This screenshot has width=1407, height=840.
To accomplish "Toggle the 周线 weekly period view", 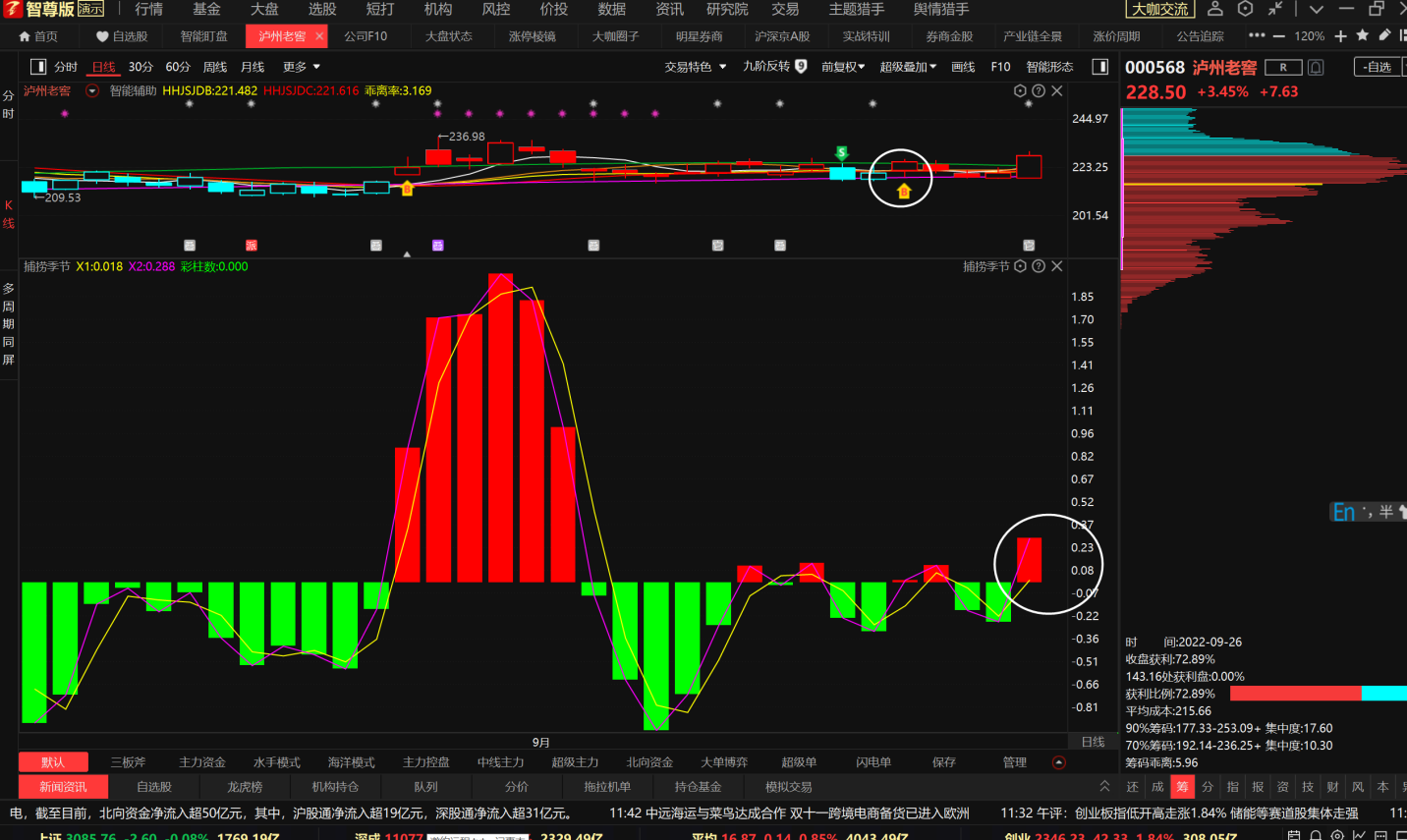I will [215, 67].
